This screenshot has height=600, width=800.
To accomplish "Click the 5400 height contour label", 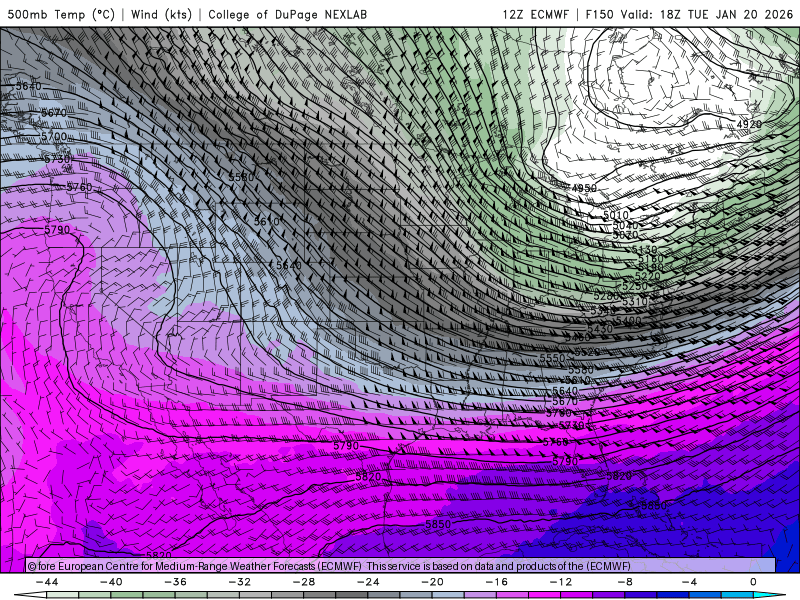I will [629, 321].
